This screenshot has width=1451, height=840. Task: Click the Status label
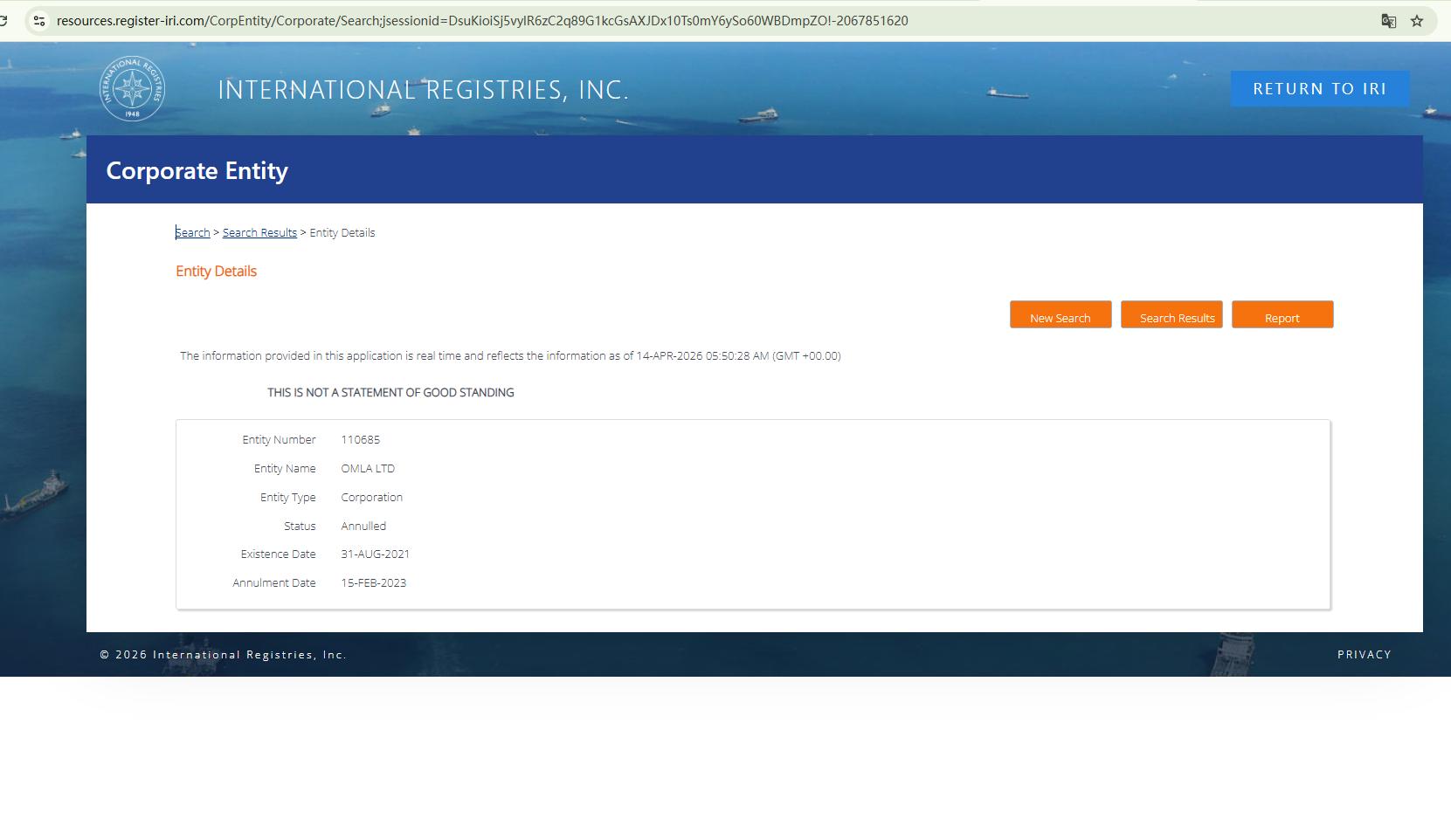click(300, 526)
